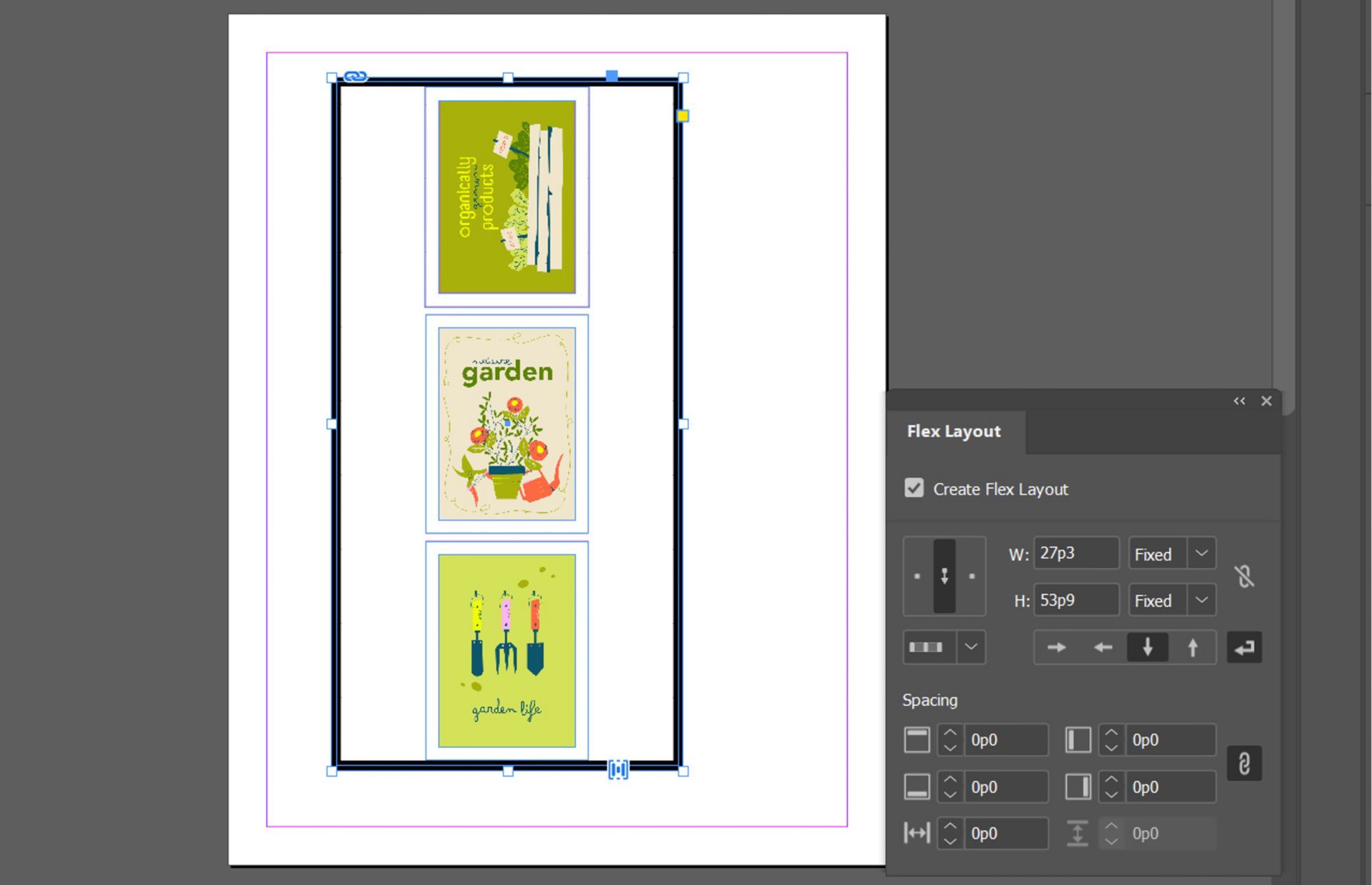Switch to the Flex Layout tab
Viewport: 1372px width, 885px height.
coord(954,431)
